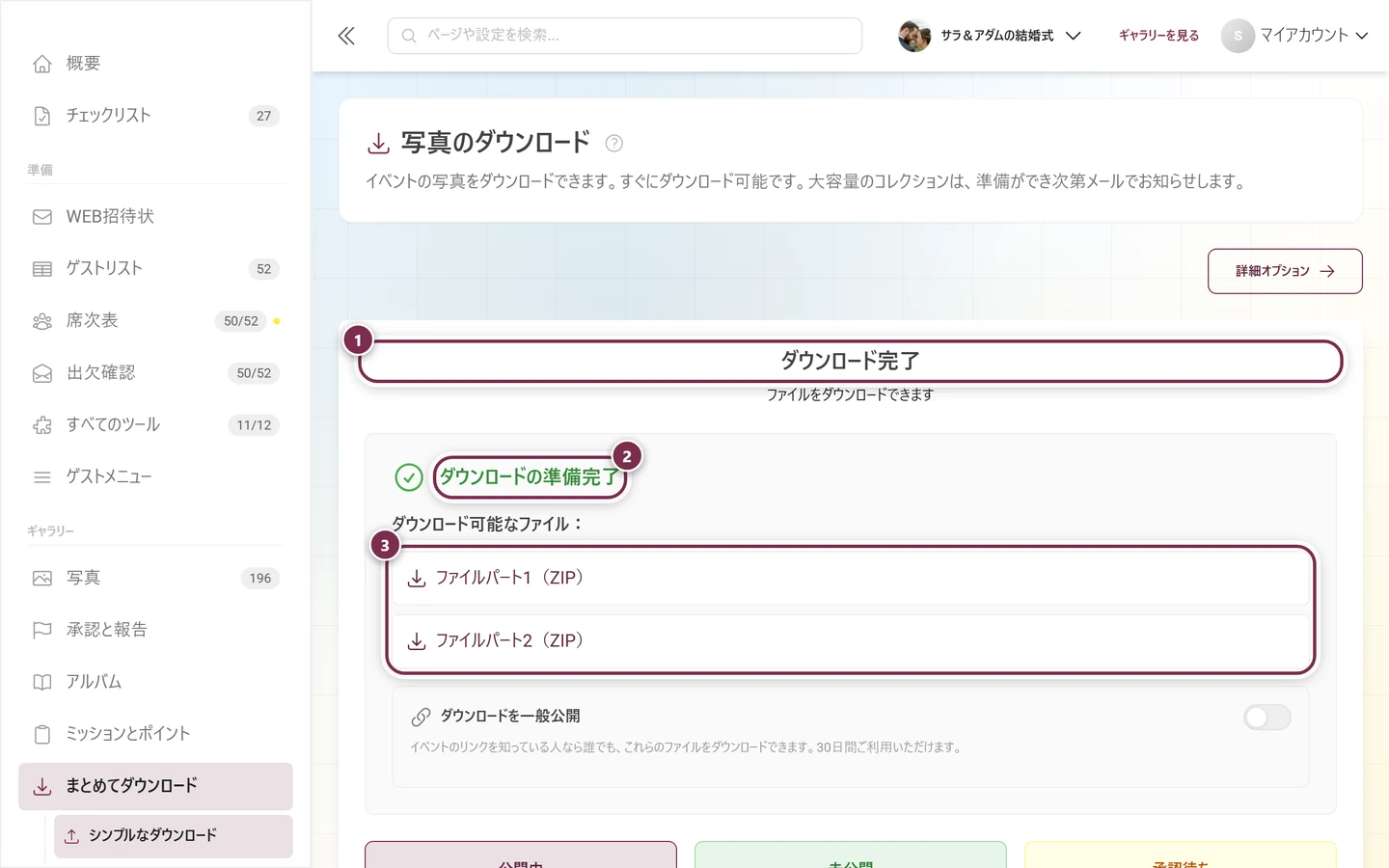This screenshot has height=868, width=1389.
Task: Click the link icon beside ダウンロードを一般公開
Action: pos(421,717)
